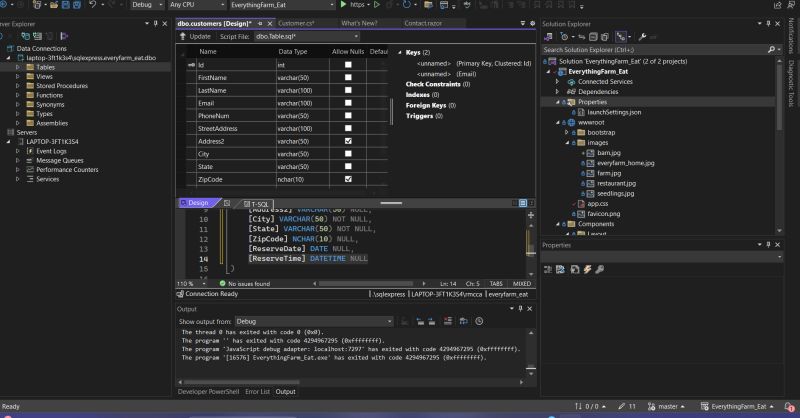Uncheck Allow Nulls for ZipCode column
Viewport: 800px width, 418px height.
click(348, 179)
